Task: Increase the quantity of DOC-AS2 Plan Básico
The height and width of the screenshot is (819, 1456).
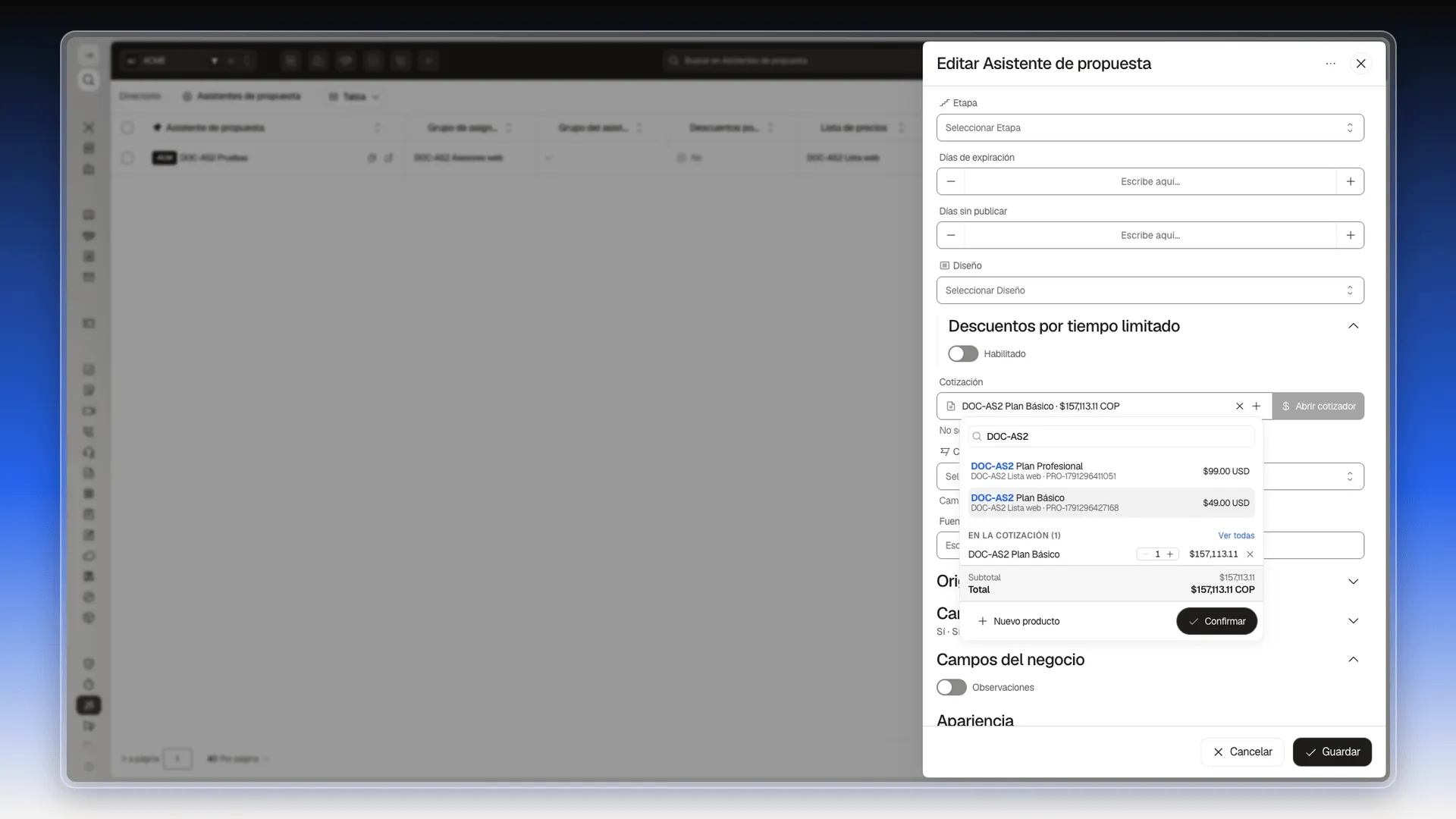Action: click(x=1170, y=554)
